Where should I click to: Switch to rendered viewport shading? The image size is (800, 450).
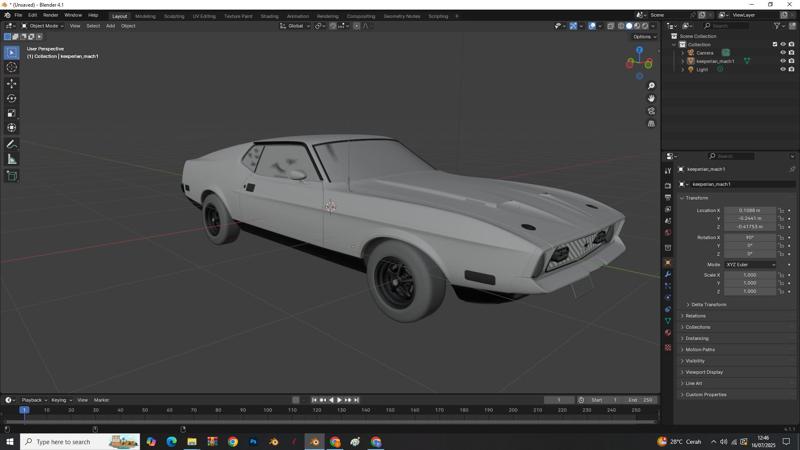tap(645, 26)
